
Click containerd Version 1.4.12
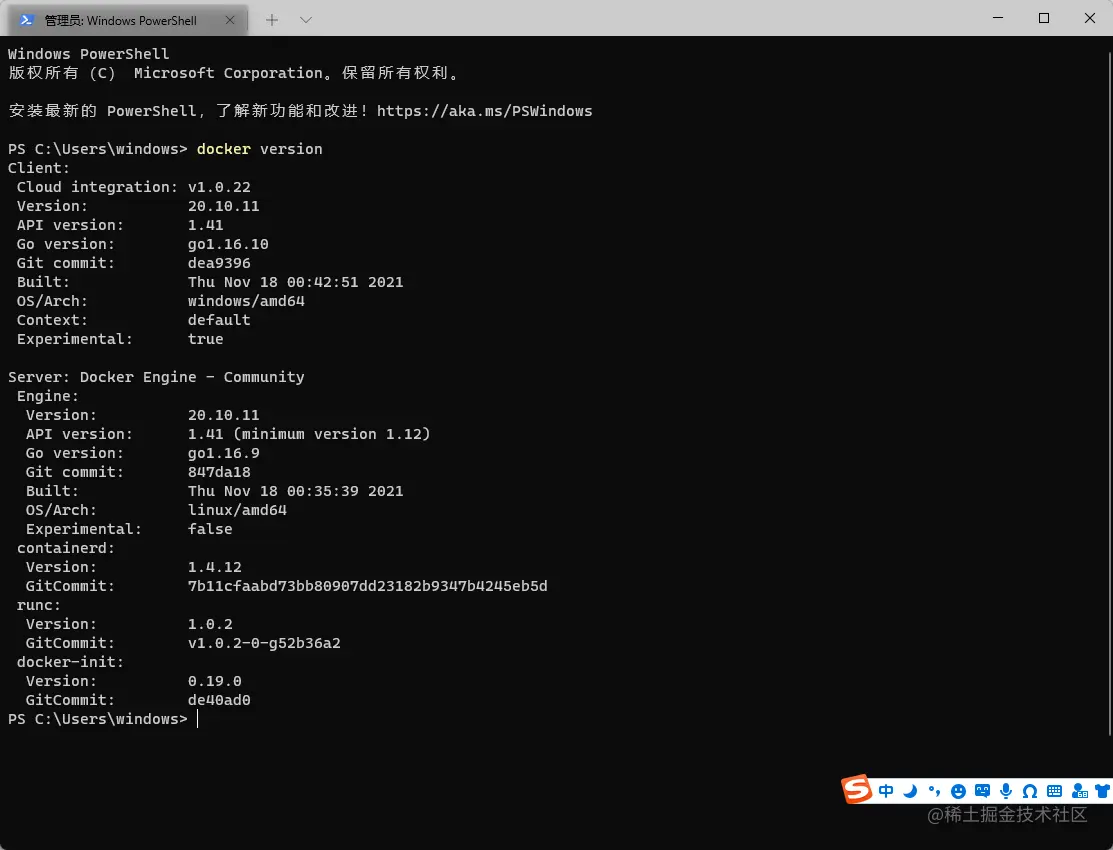(214, 567)
